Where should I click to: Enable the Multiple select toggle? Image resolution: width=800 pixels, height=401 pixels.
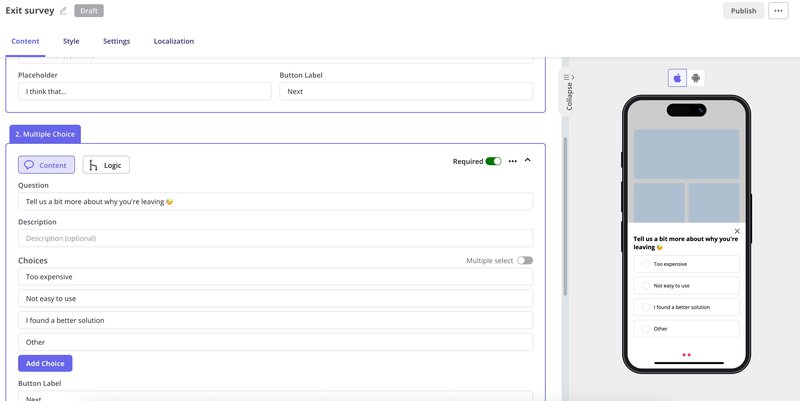pos(525,261)
